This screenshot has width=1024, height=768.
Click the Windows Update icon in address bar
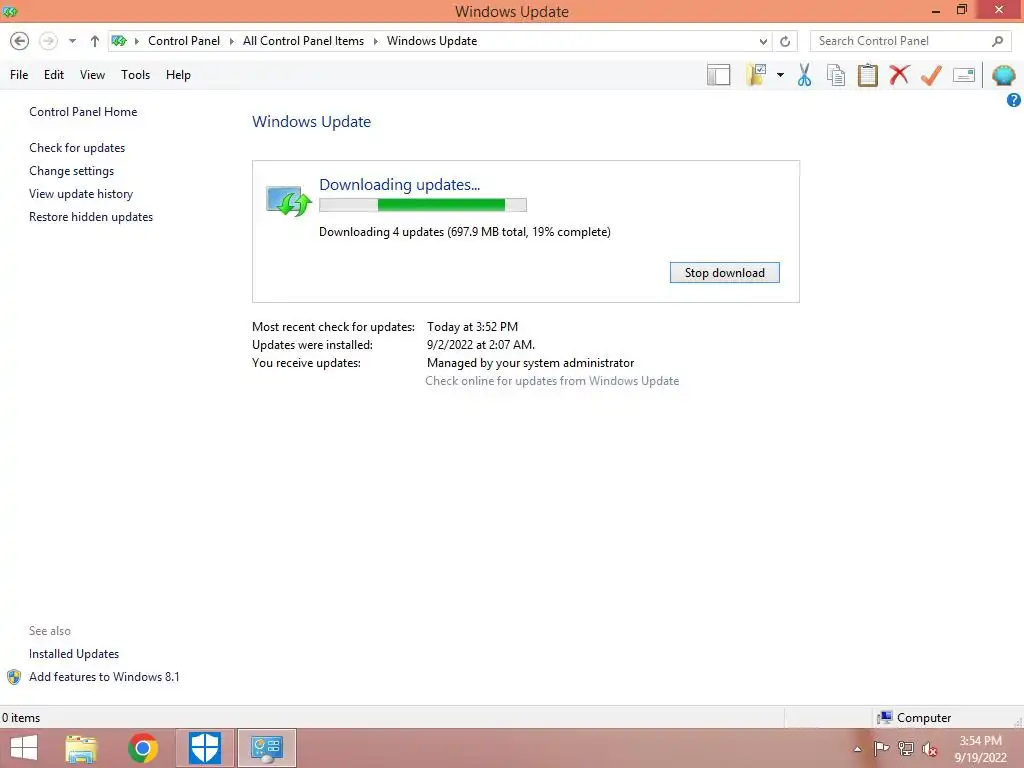[x=119, y=41]
